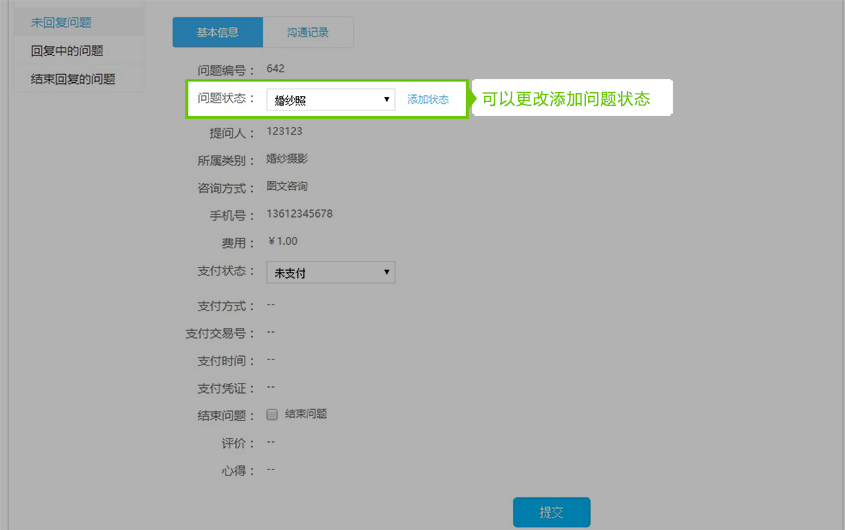Viewport: 845px width, 530px height.
Task: Click the consultation type 图文咨询
Action: pyautogui.click(x=287, y=186)
